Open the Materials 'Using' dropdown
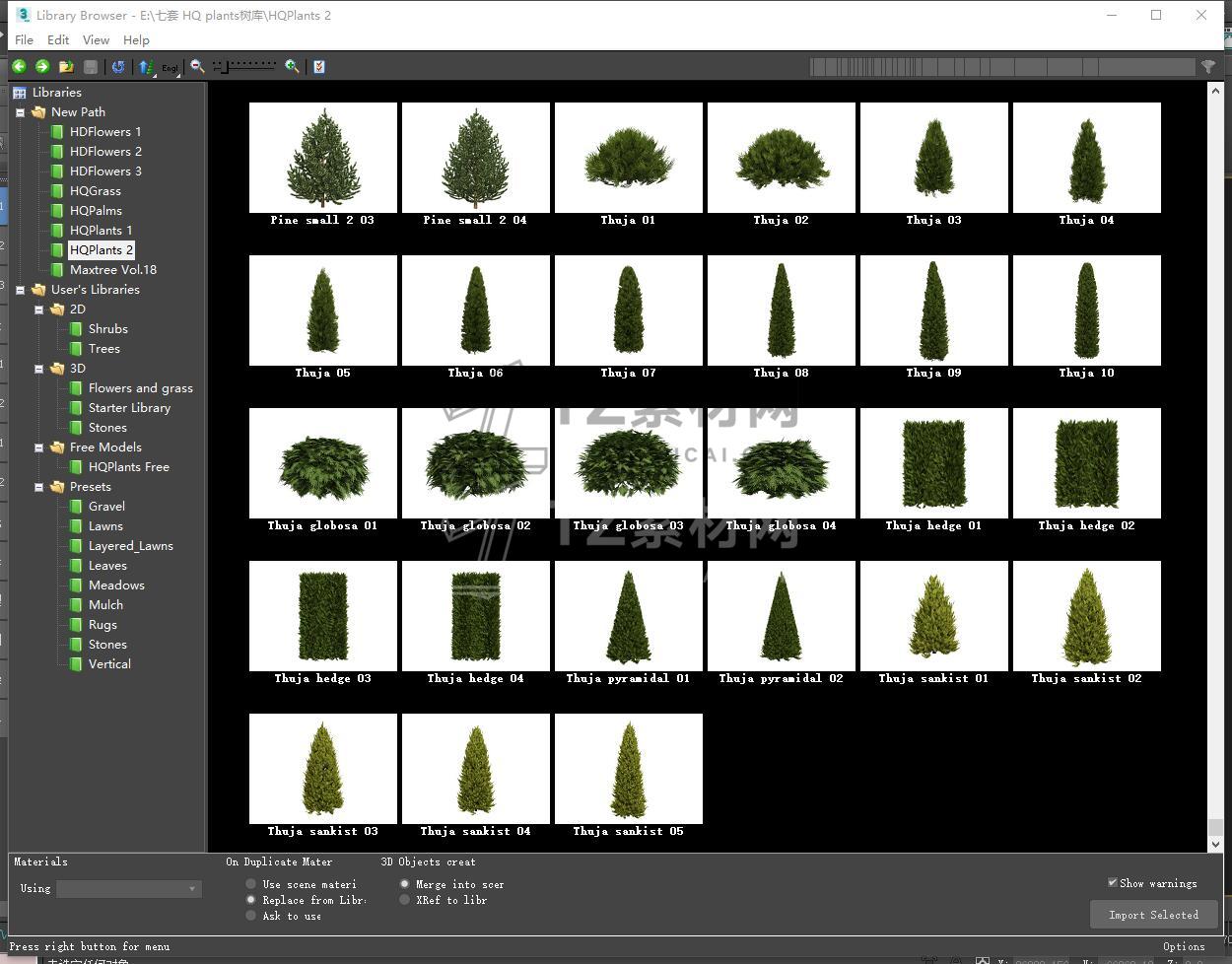 [129, 889]
